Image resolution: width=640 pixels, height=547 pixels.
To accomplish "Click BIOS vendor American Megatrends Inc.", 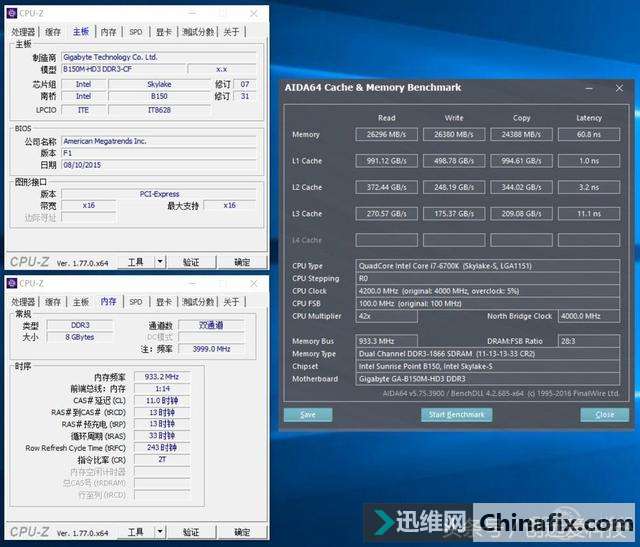I will click(x=159, y=141).
